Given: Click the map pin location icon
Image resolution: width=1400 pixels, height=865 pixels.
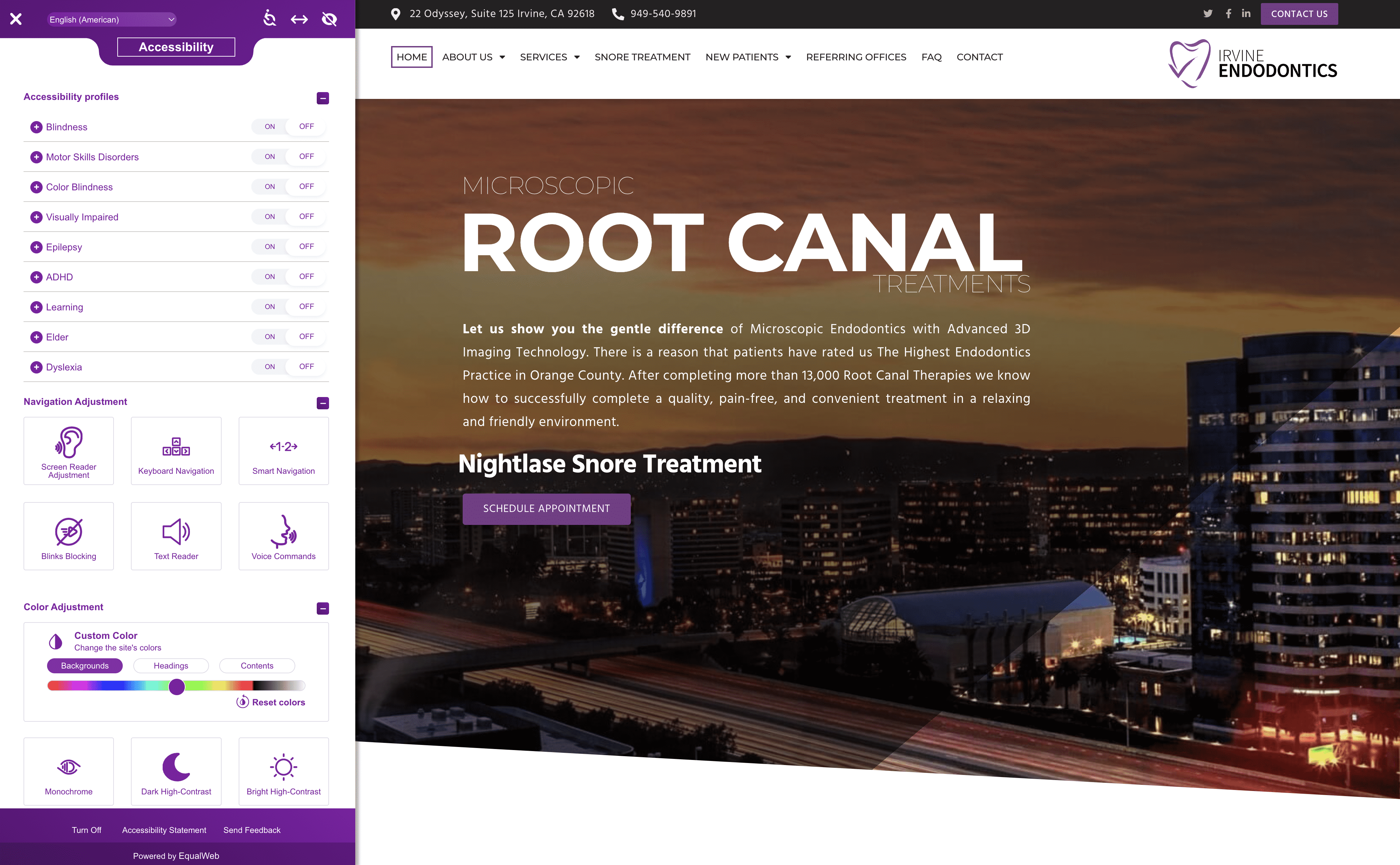Looking at the screenshot, I should [395, 14].
